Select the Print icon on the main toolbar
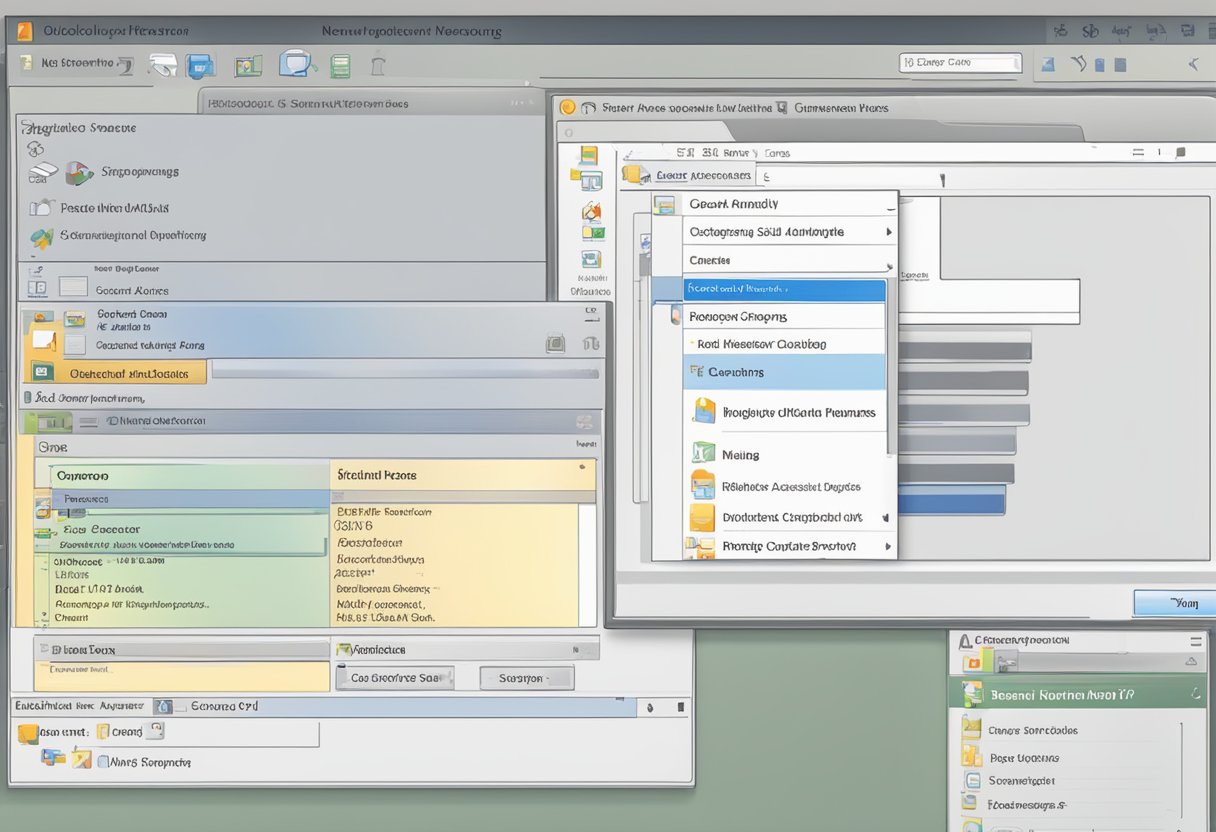 [163, 65]
